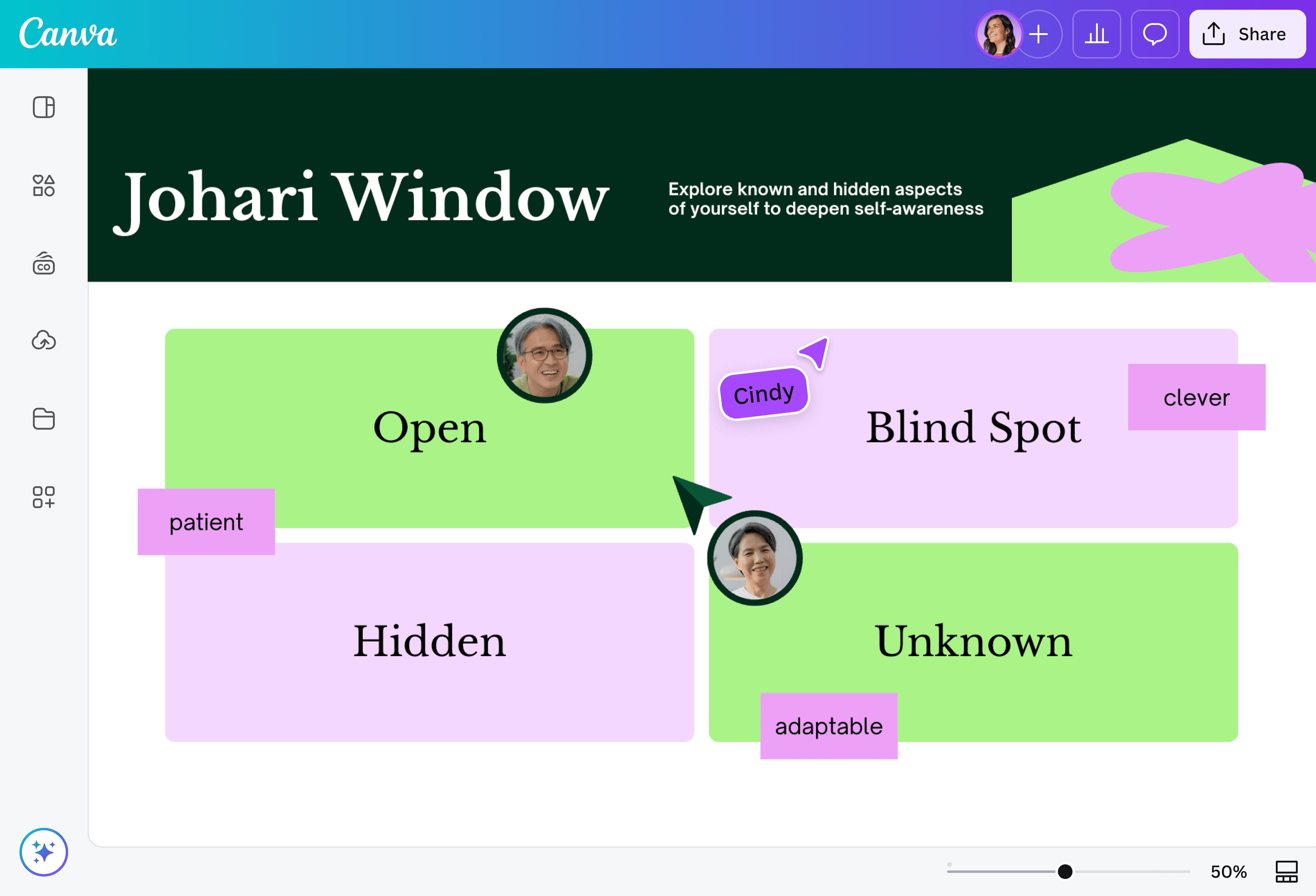Select the adaptable sticky note

pyautogui.click(x=828, y=726)
